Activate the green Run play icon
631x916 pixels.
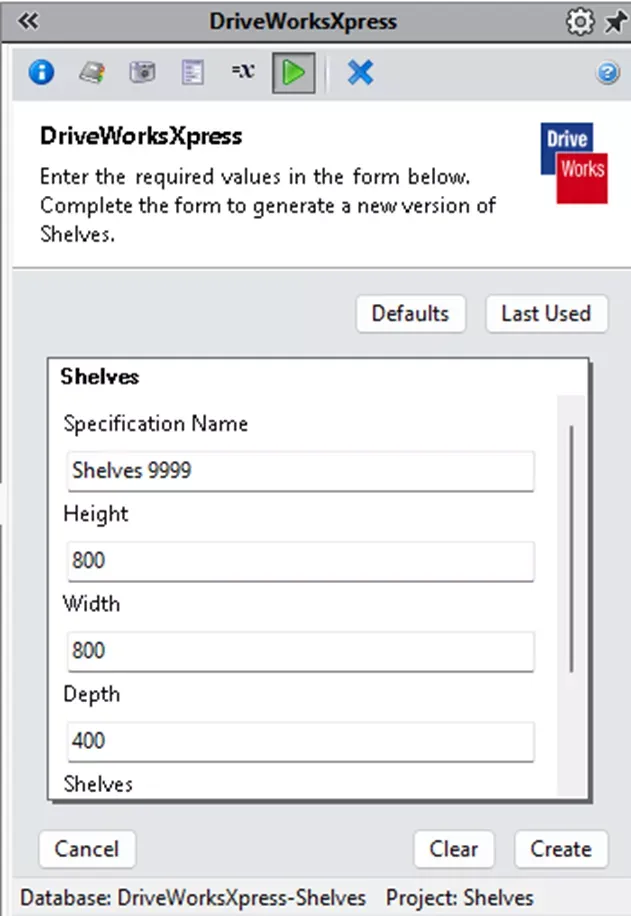pos(293,73)
